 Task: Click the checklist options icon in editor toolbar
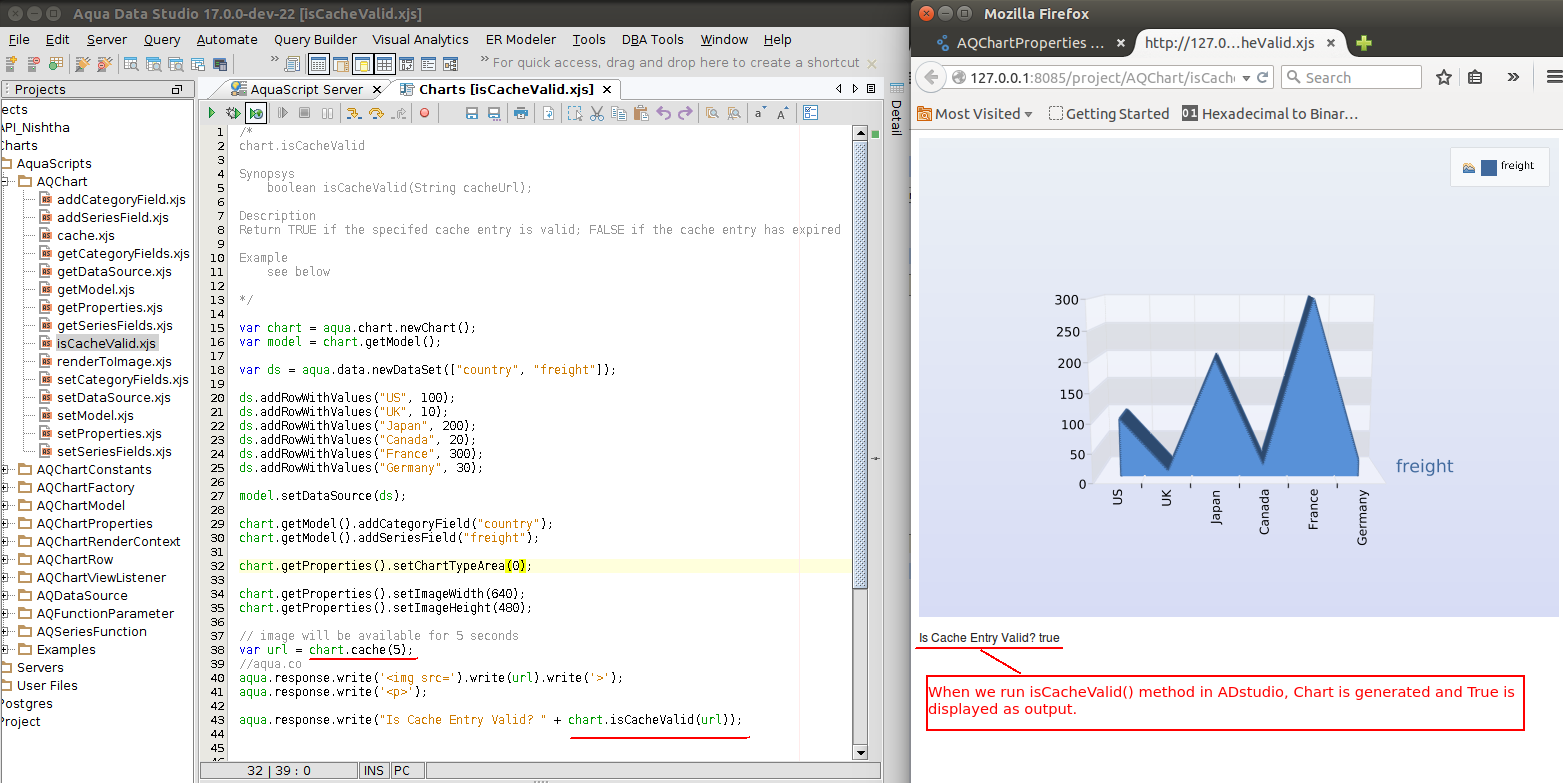(811, 113)
